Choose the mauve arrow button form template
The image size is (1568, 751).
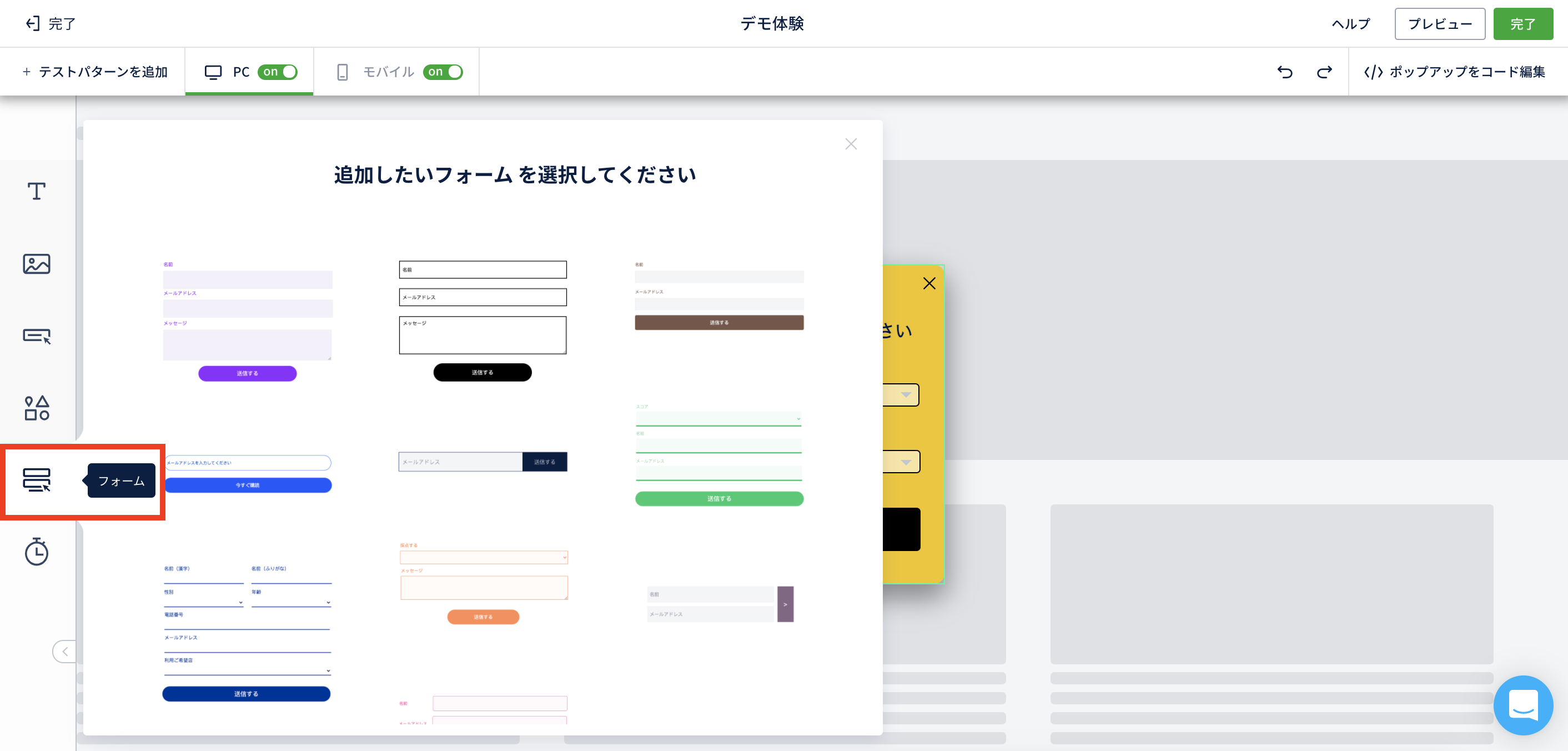tap(720, 604)
